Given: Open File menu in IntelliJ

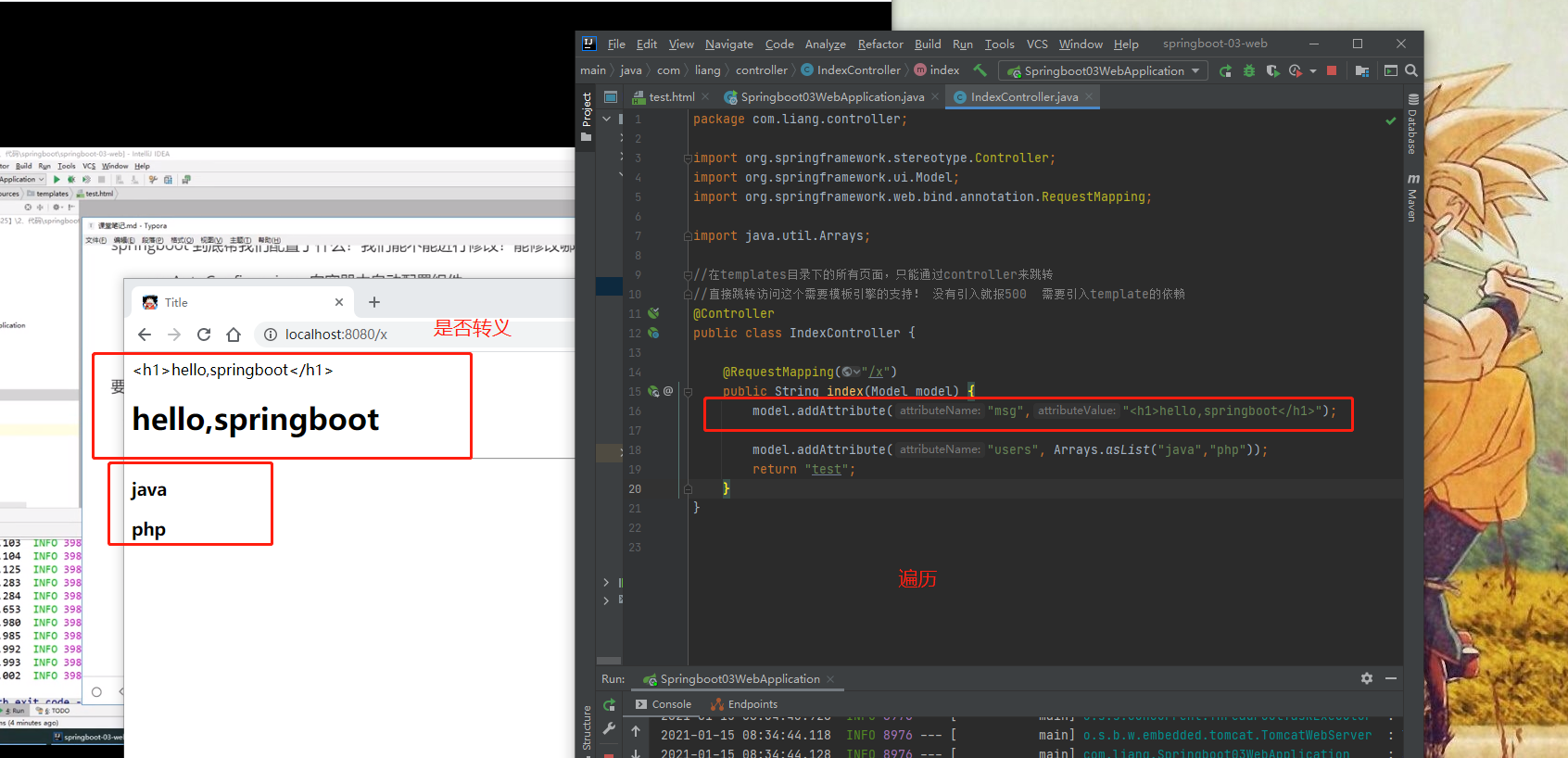Looking at the screenshot, I should pos(616,44).
